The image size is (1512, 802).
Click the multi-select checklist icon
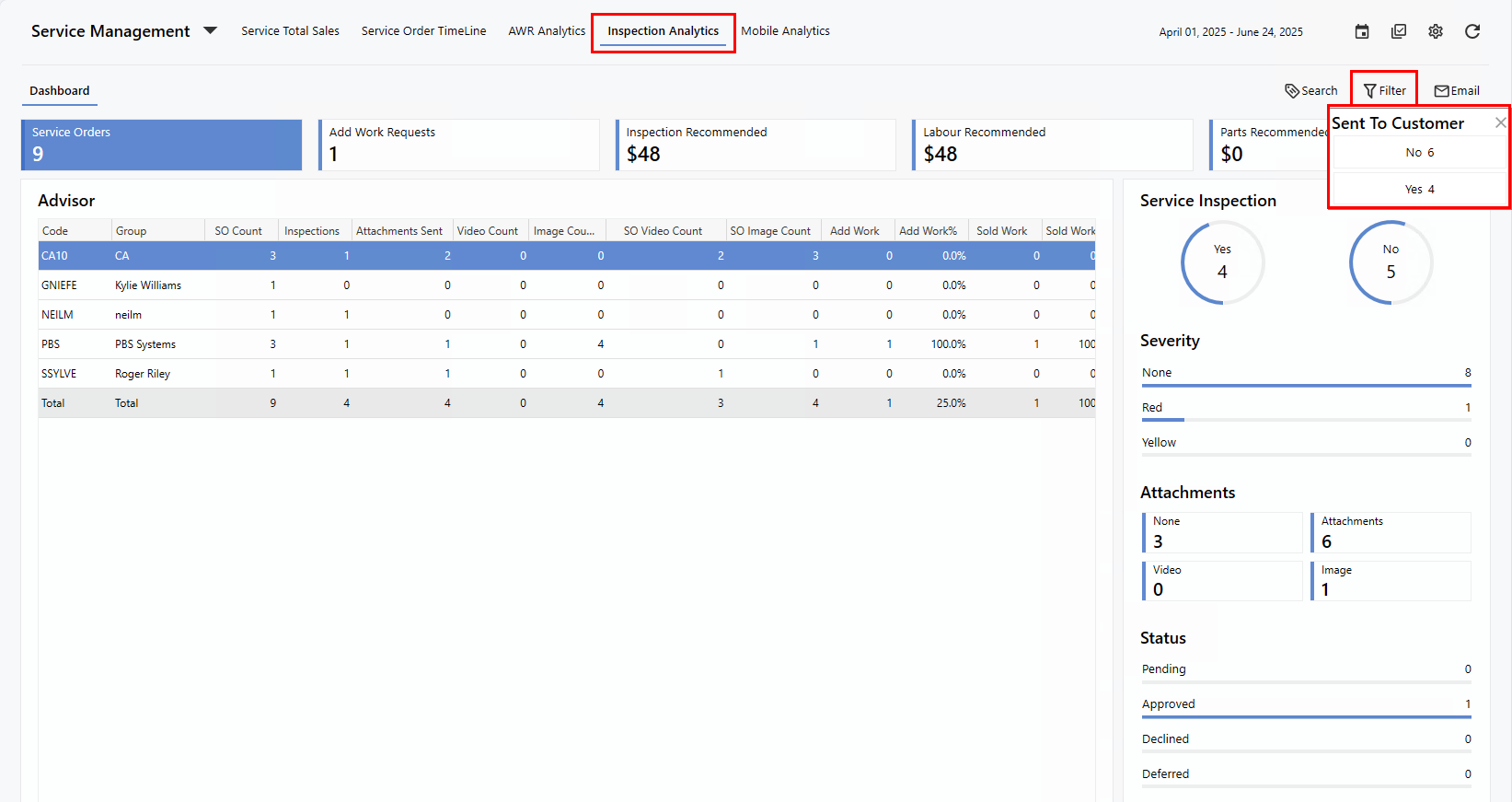click(1399, 31)
